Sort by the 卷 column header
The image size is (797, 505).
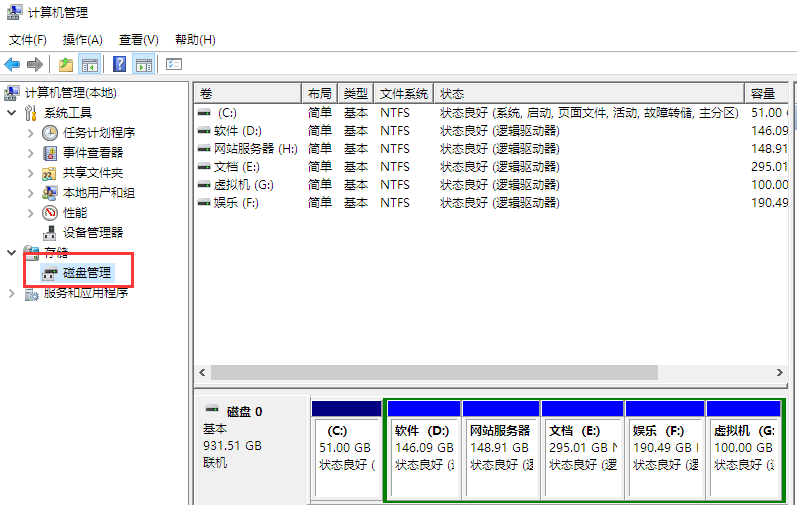pyautogui.click(x=248, y=93)
